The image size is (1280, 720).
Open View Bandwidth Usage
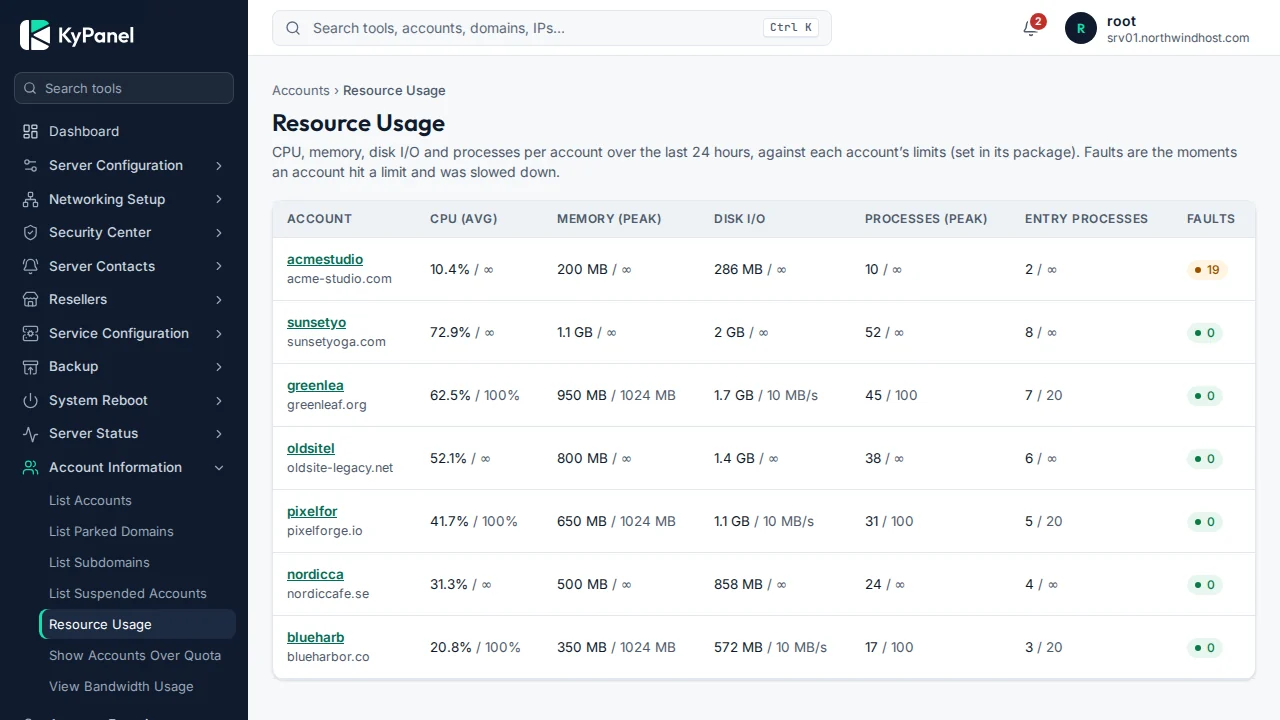pyautogui.click(x=121, y=686)
